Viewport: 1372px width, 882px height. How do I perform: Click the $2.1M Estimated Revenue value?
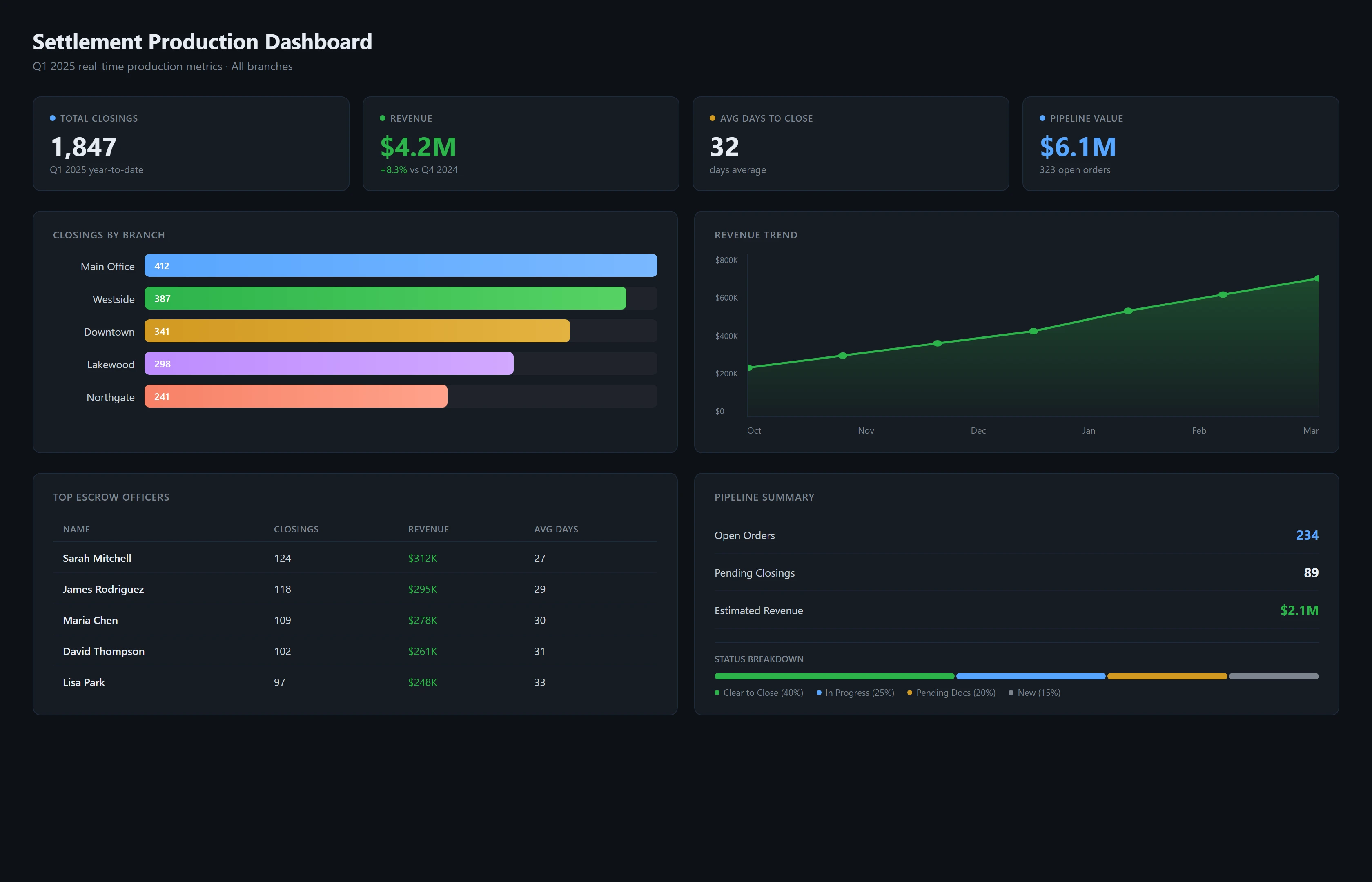[1300, 610]
